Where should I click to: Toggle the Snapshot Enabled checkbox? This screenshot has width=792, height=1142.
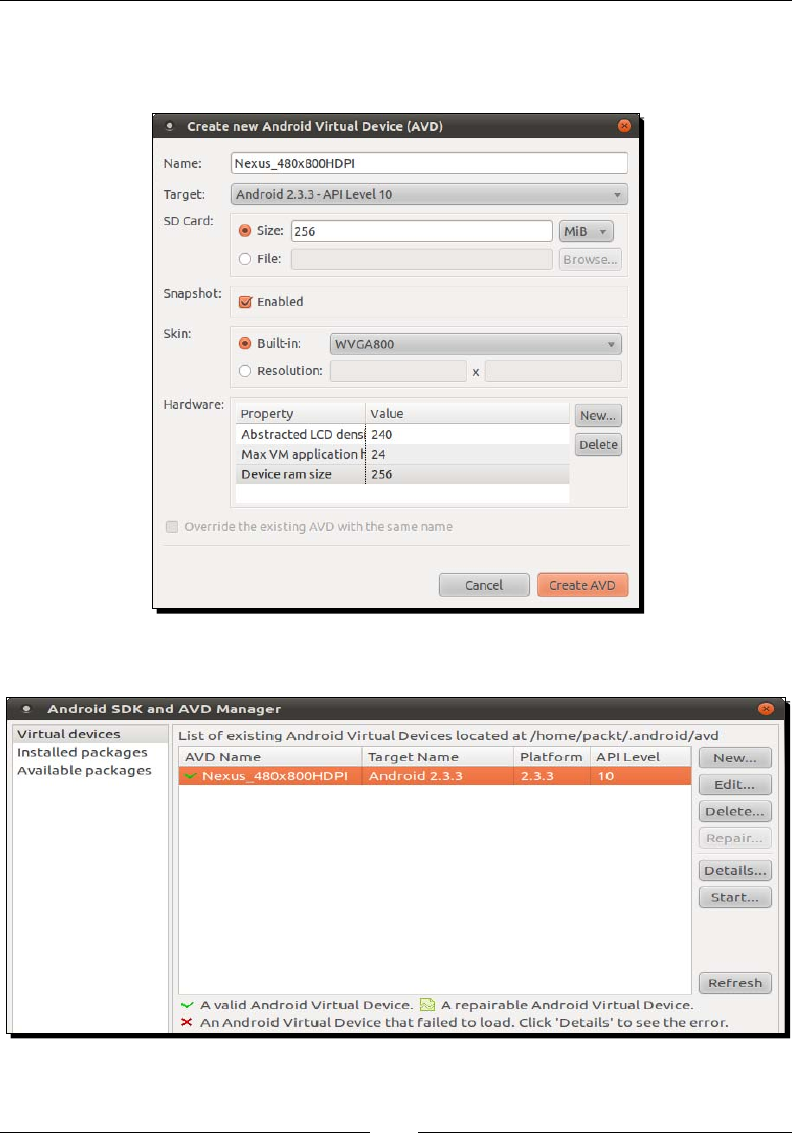(x=246, y=302)
